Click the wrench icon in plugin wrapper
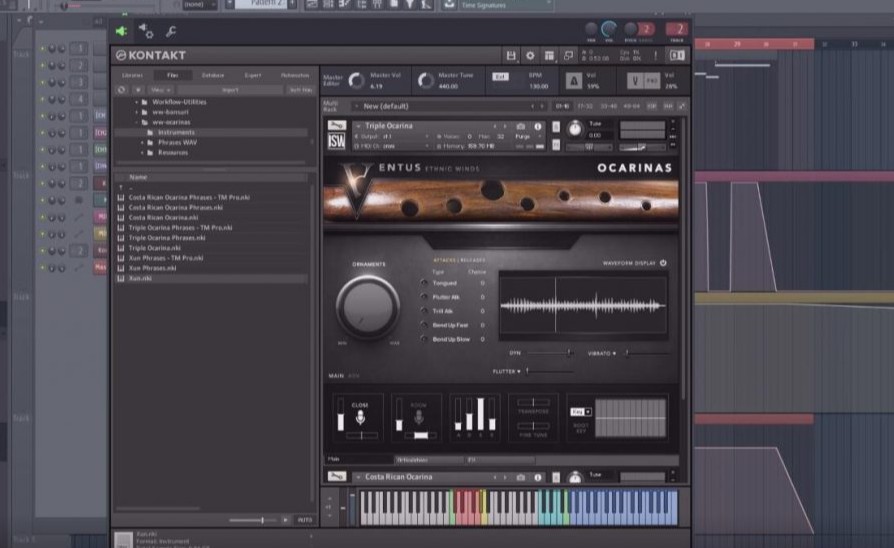 (170, 32)
